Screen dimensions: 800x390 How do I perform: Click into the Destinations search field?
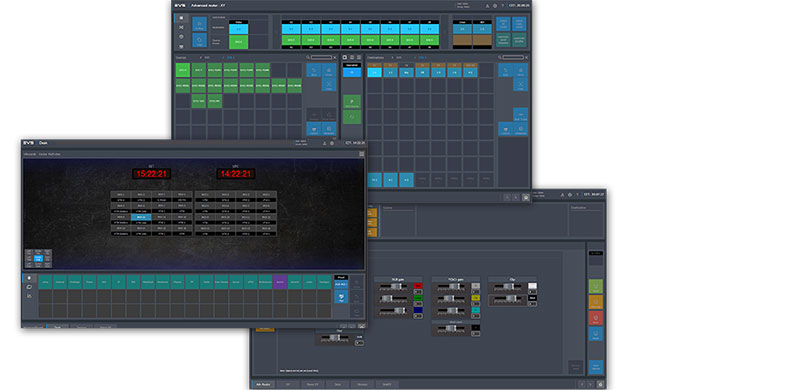point(513,57)
